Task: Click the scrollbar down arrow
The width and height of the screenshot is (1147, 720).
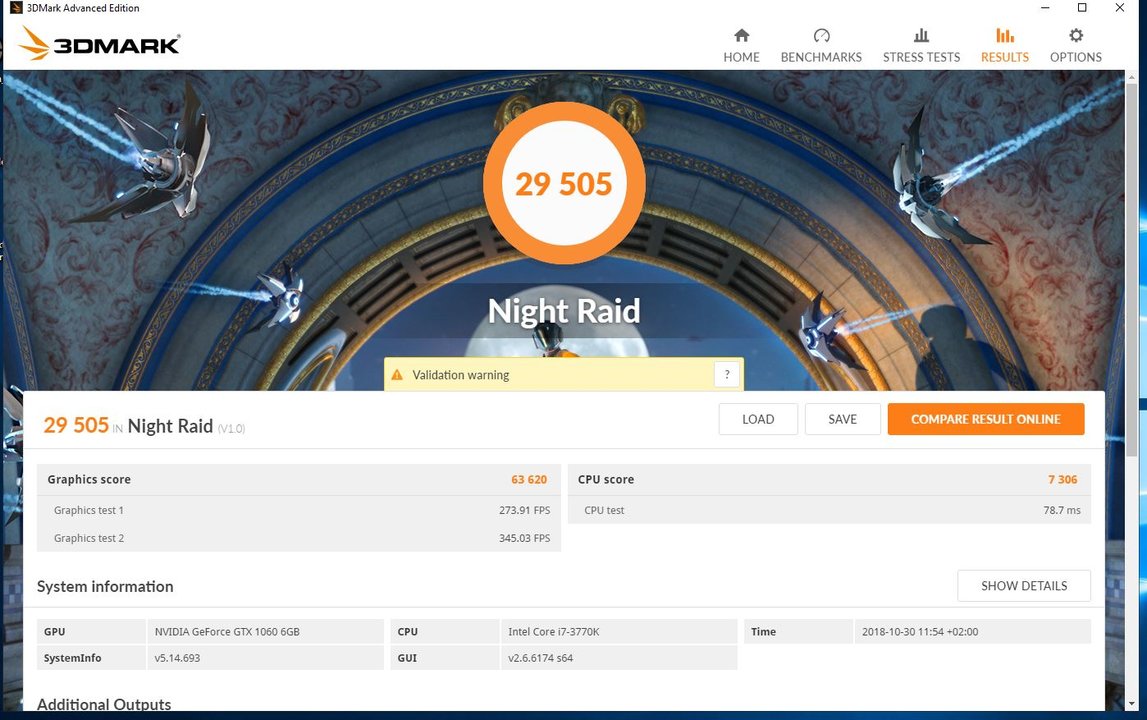Action: (1133, 704)
